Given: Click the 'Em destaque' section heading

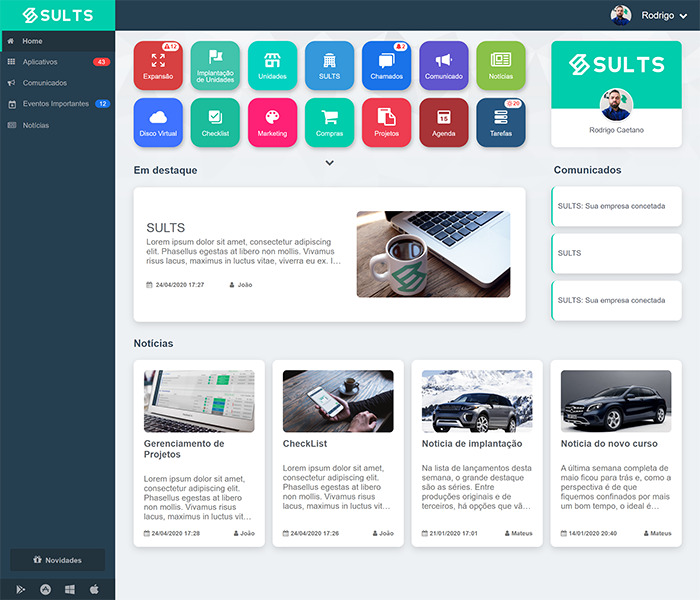Looking at the screenshot, I should [165, 170].
